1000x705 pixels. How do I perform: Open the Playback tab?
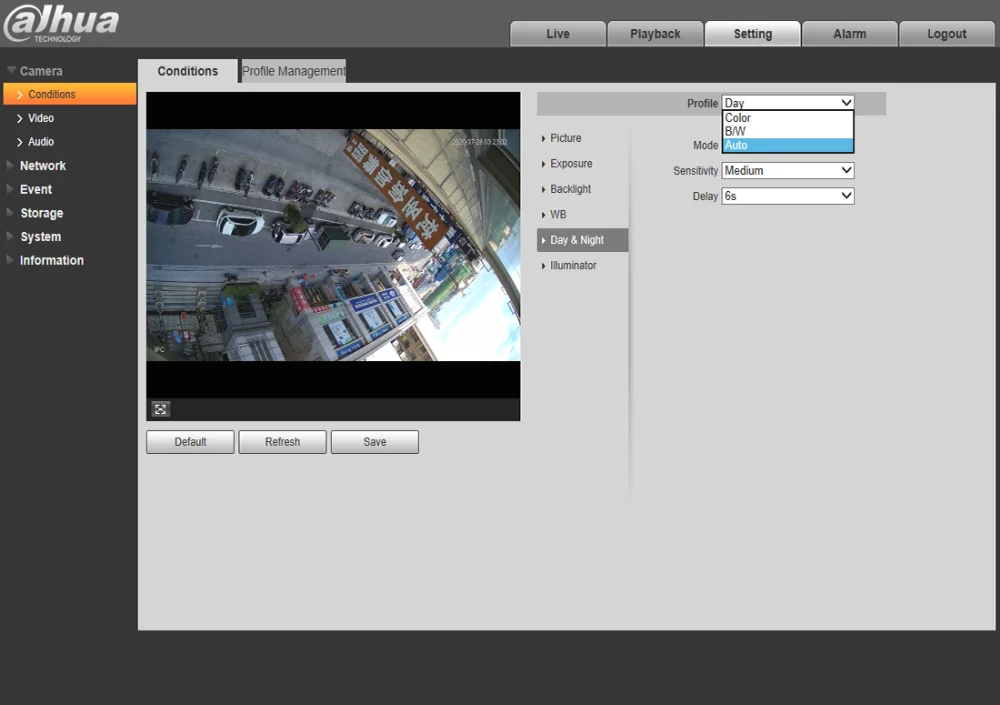[x=655, y=34]
